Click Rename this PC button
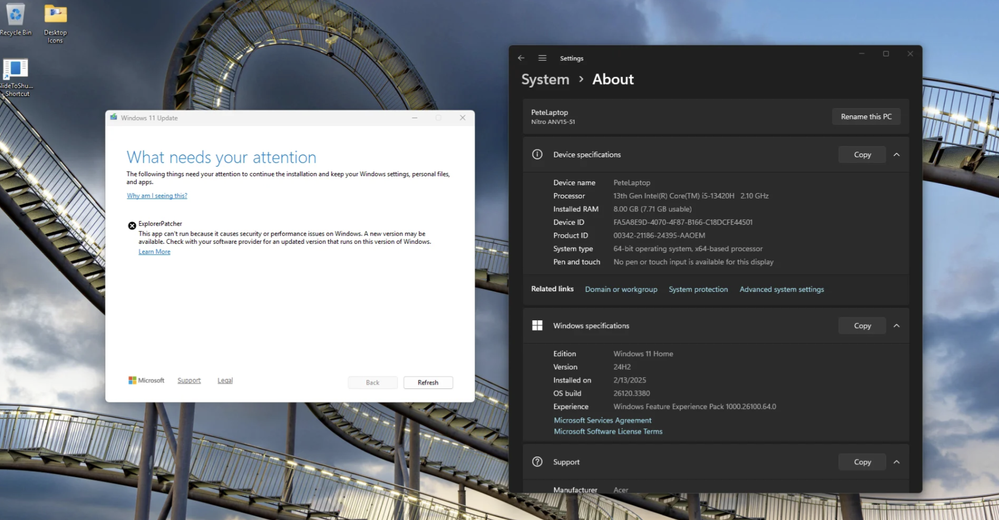This screenshot has width=999, height=520. point(866,117)
